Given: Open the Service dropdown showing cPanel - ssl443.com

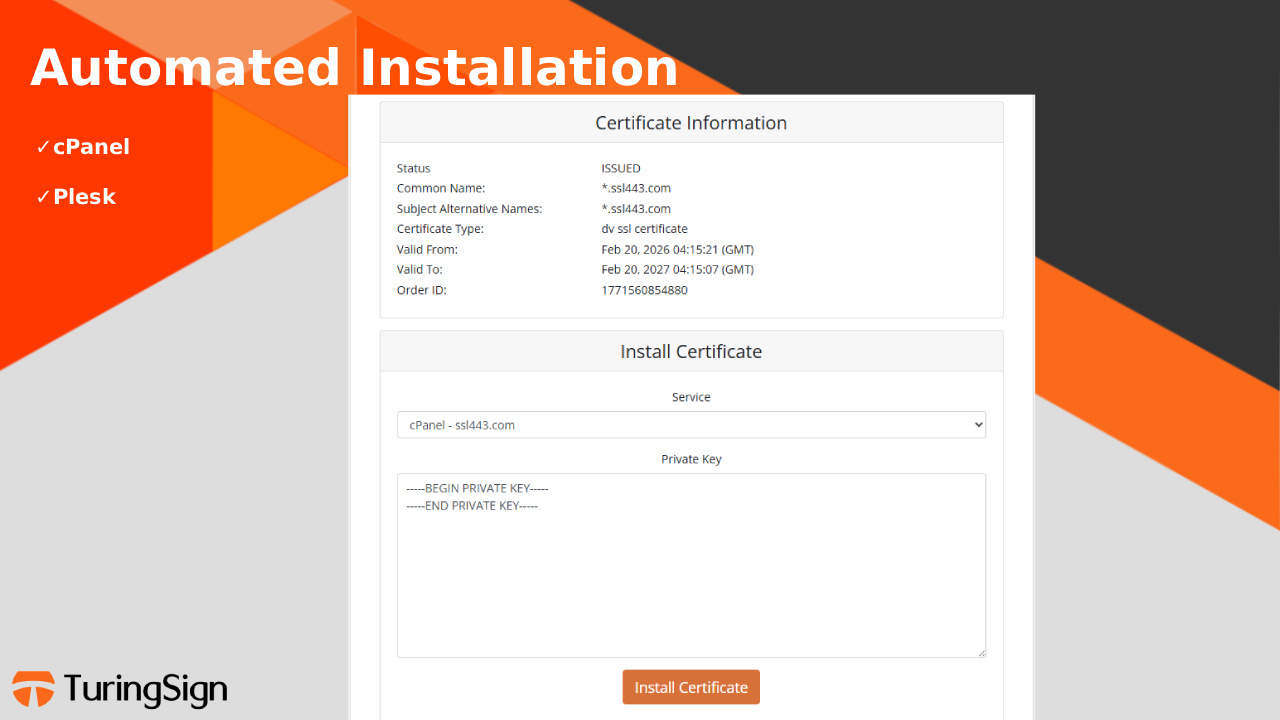Looking at the screenshot, I should 691,425.
